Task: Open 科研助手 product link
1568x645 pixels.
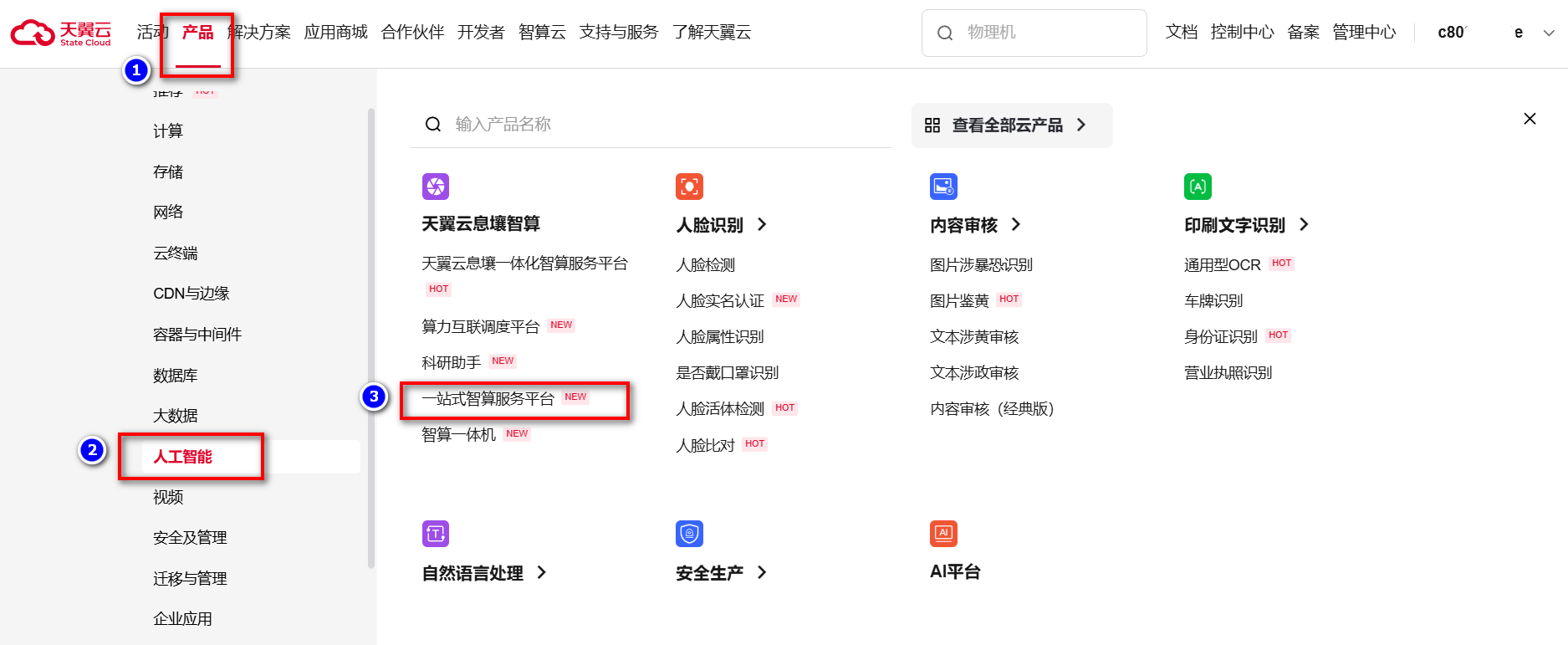Action: coord(451,362)
